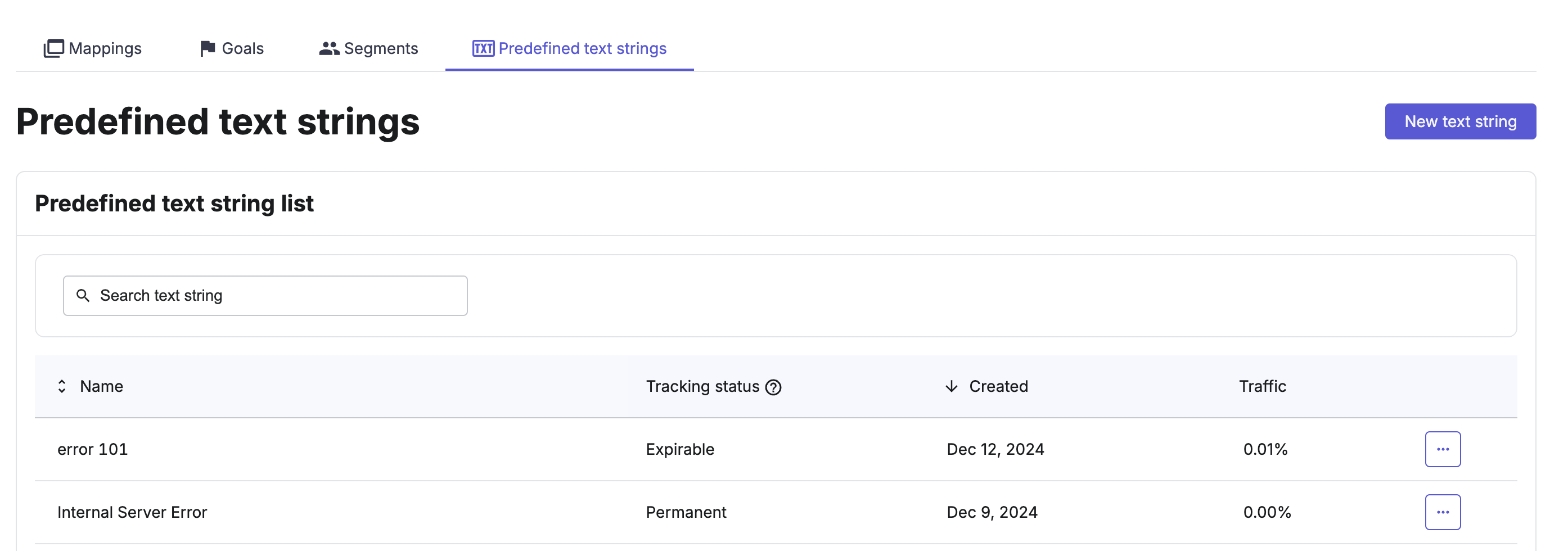Image resolution: width=1568 pixels, height=551 pixels.
Task: Go to the Segments tab
Action: [x=380, y=48]
